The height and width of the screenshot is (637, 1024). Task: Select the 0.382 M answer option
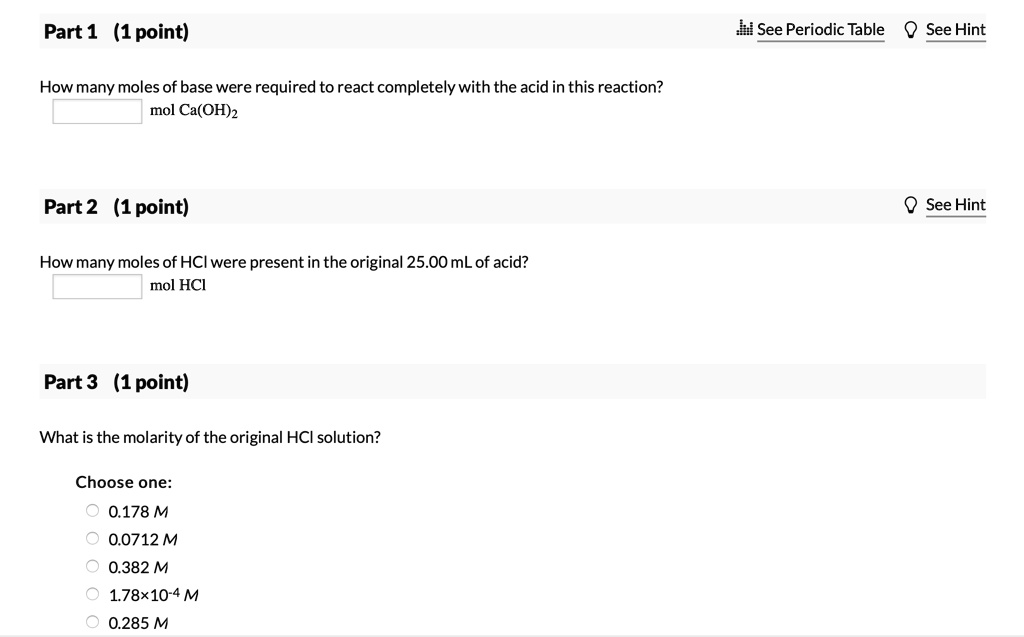coord(92,566)
